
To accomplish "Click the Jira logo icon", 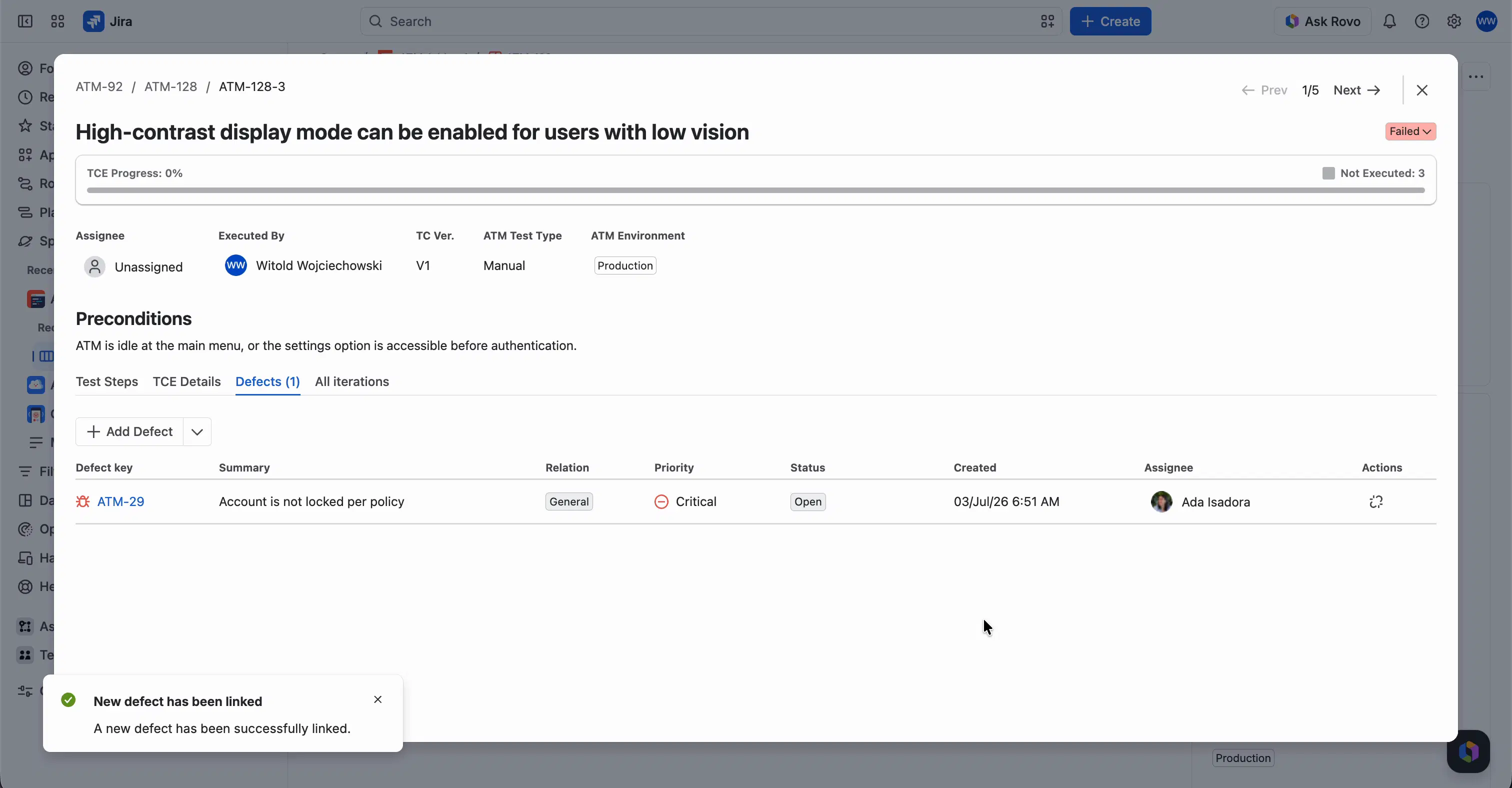I will pos(93,21).
